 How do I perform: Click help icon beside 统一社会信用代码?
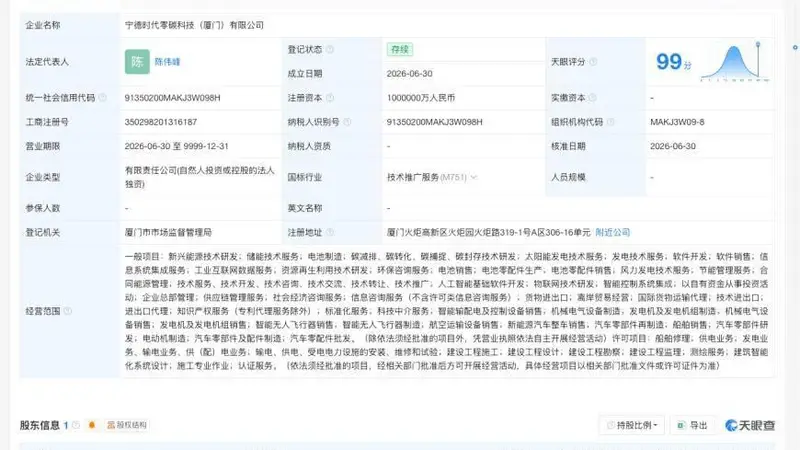(x=103, y=97)
